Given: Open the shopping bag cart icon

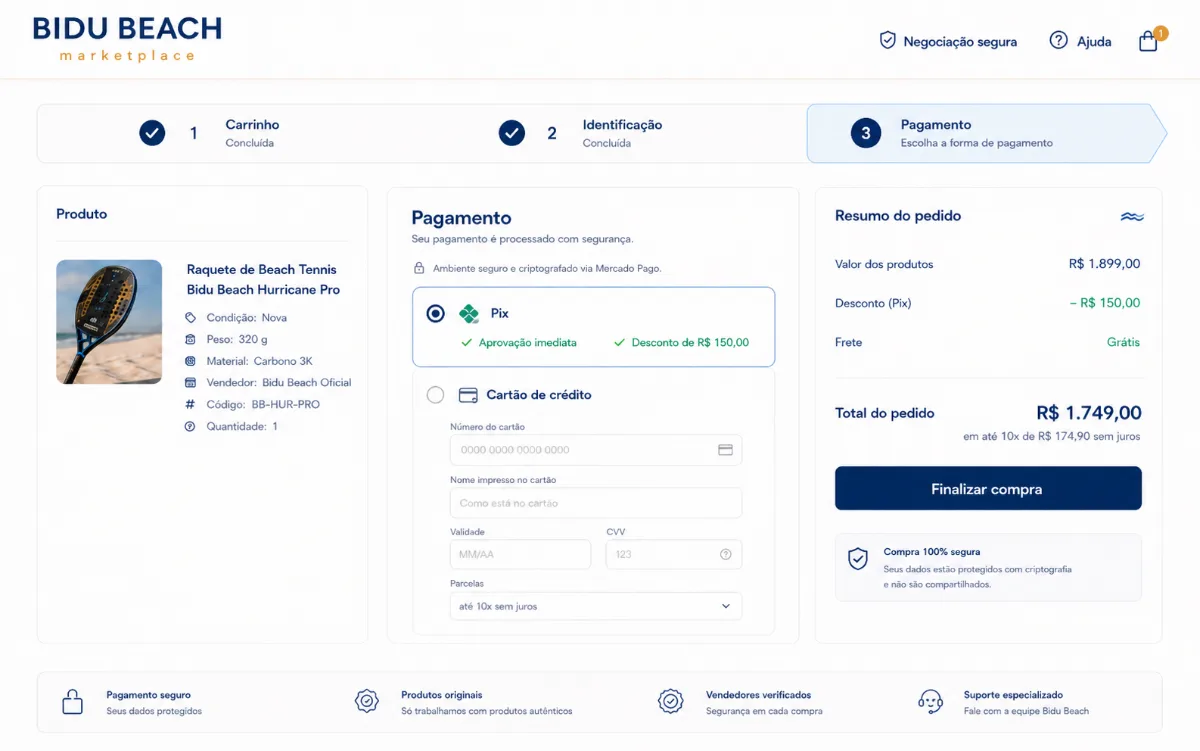Looking at the screenshot, I should click(x=1149, y=41).
